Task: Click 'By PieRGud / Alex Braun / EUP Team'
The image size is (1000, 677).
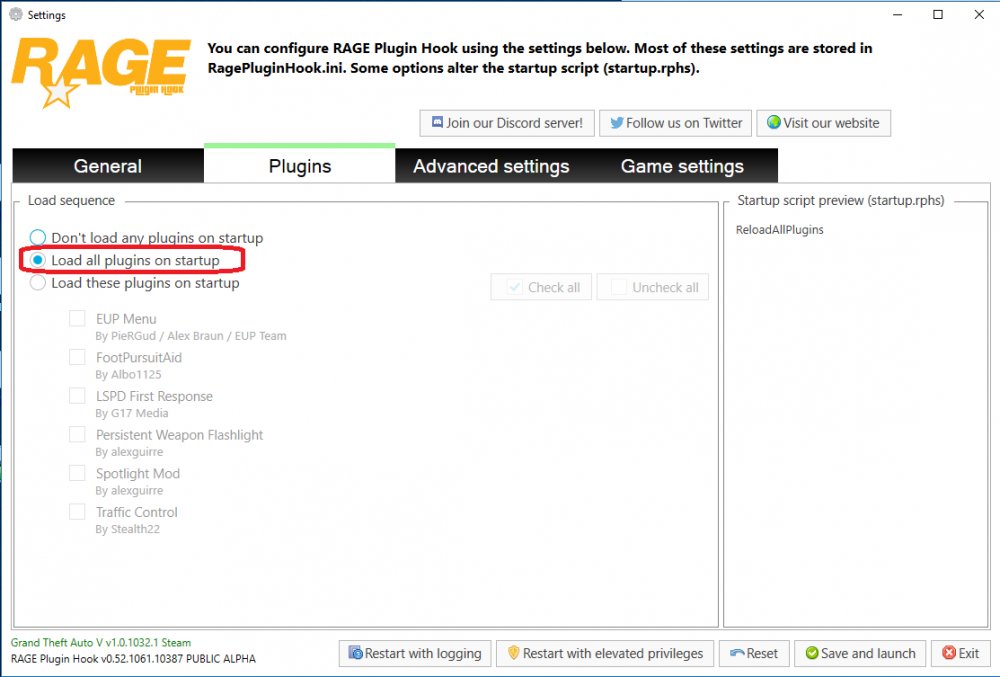Action: (191, 336)
